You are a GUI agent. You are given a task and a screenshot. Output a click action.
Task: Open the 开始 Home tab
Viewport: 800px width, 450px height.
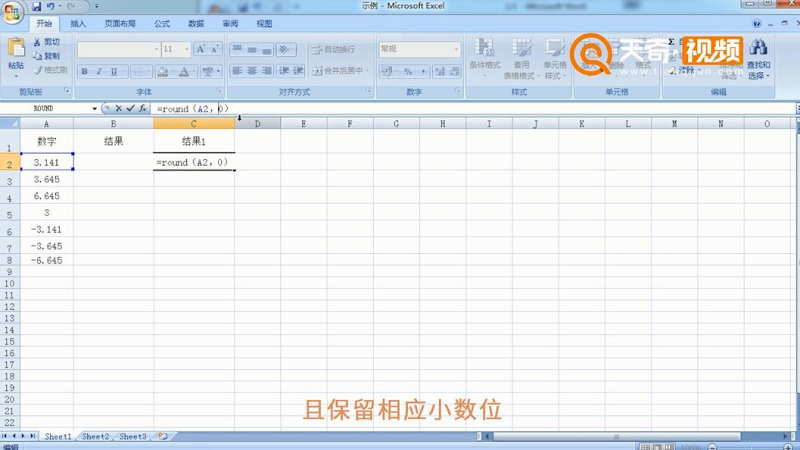coord(44,23)
